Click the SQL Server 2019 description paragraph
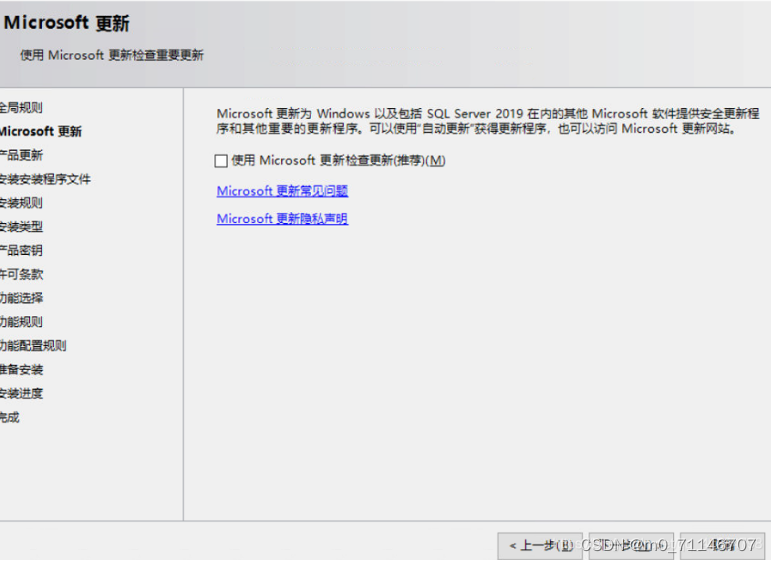 pos(488,121)
